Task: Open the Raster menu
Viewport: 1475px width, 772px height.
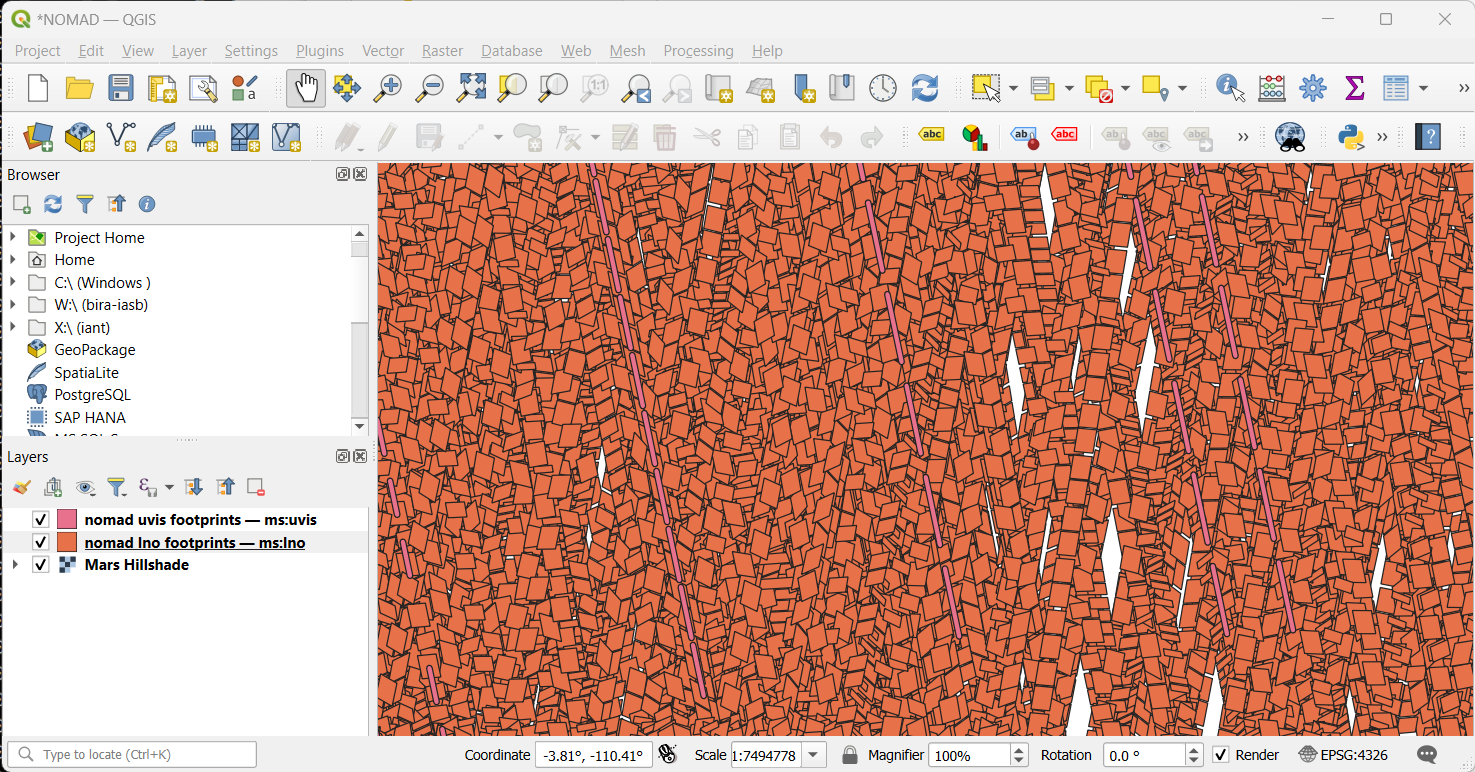Action: coord(442,51)
